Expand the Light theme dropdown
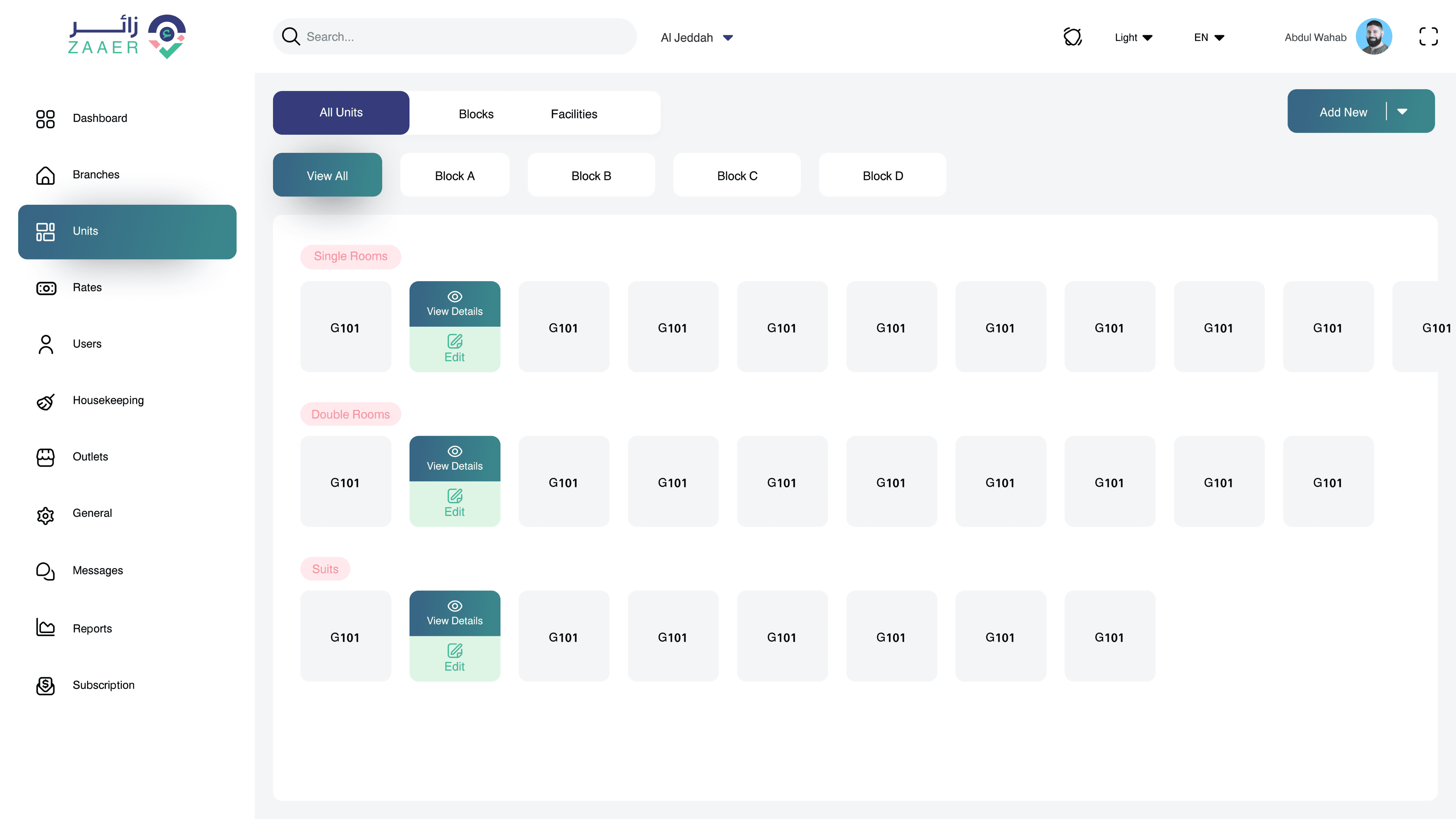1456x819 pixels. [x=1133, y=38]
